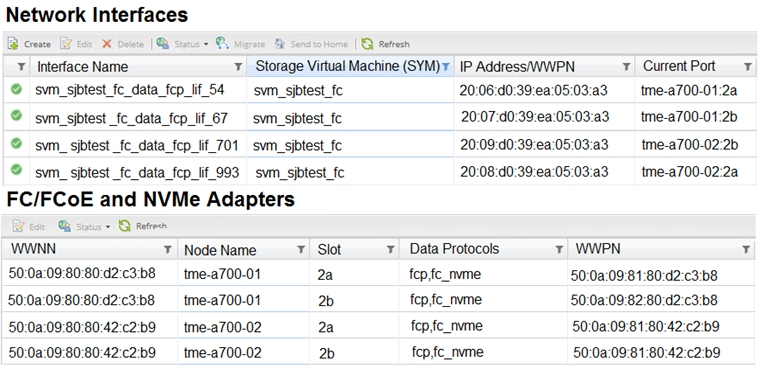This screenshot has height=369, width=760.
Task: Open the Interface Name column filter
Action: [238, 66]
